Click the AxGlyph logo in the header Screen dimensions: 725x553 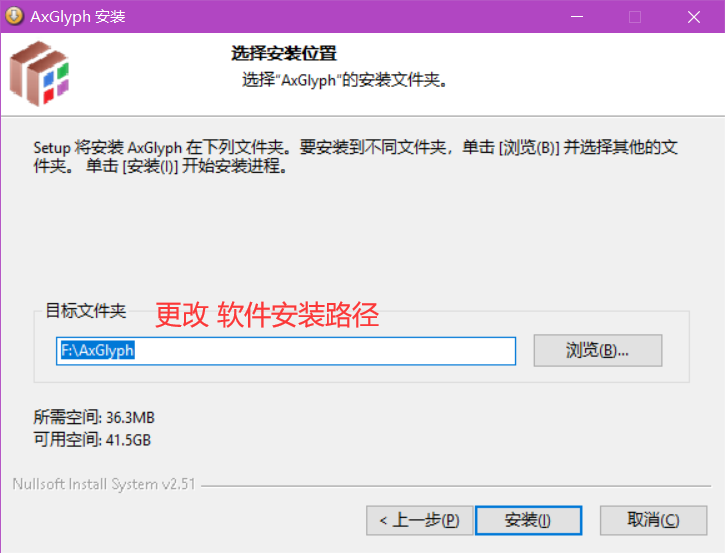tap(40, 74)
